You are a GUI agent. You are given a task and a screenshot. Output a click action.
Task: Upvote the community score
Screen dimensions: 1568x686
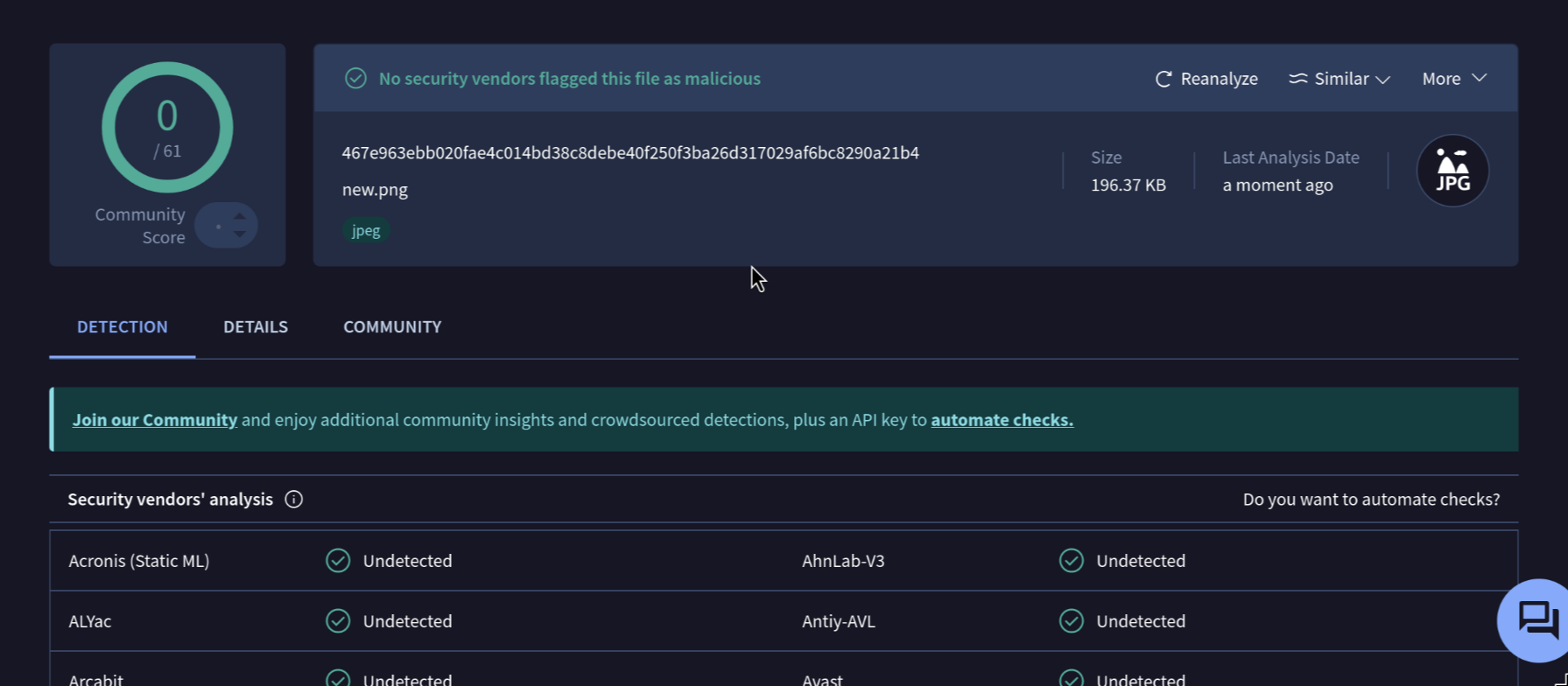tap(239, 216)
